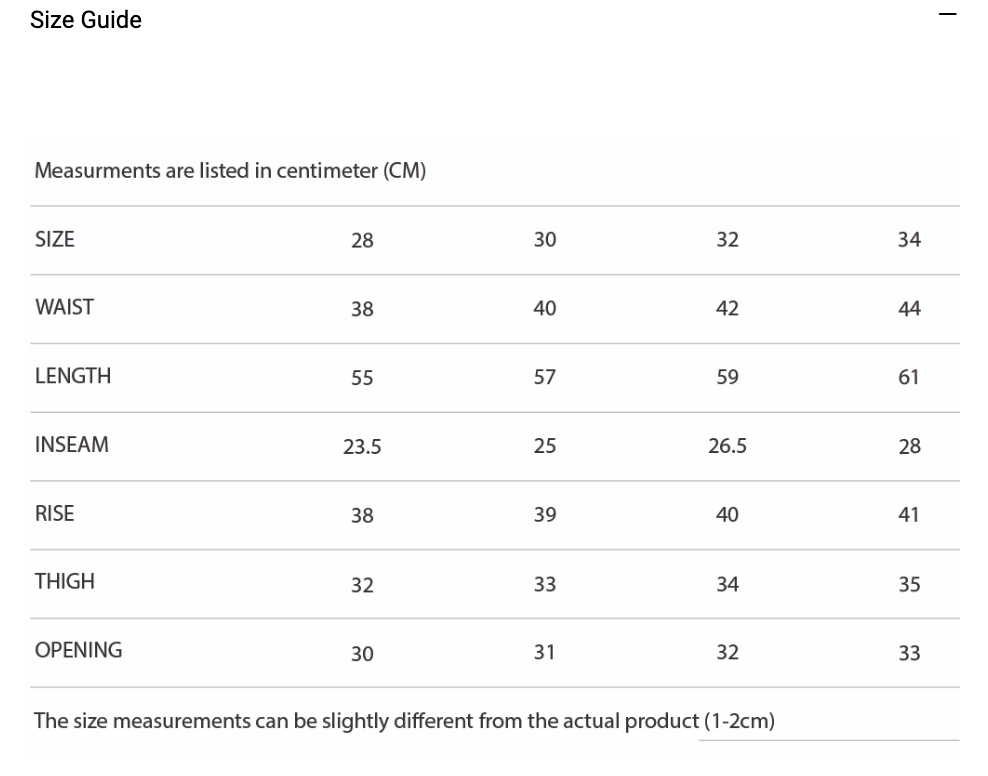Viewport: 988px width, 776px height.
Task: Click inseam value 26.5
Action: click(x=727, y=446)
